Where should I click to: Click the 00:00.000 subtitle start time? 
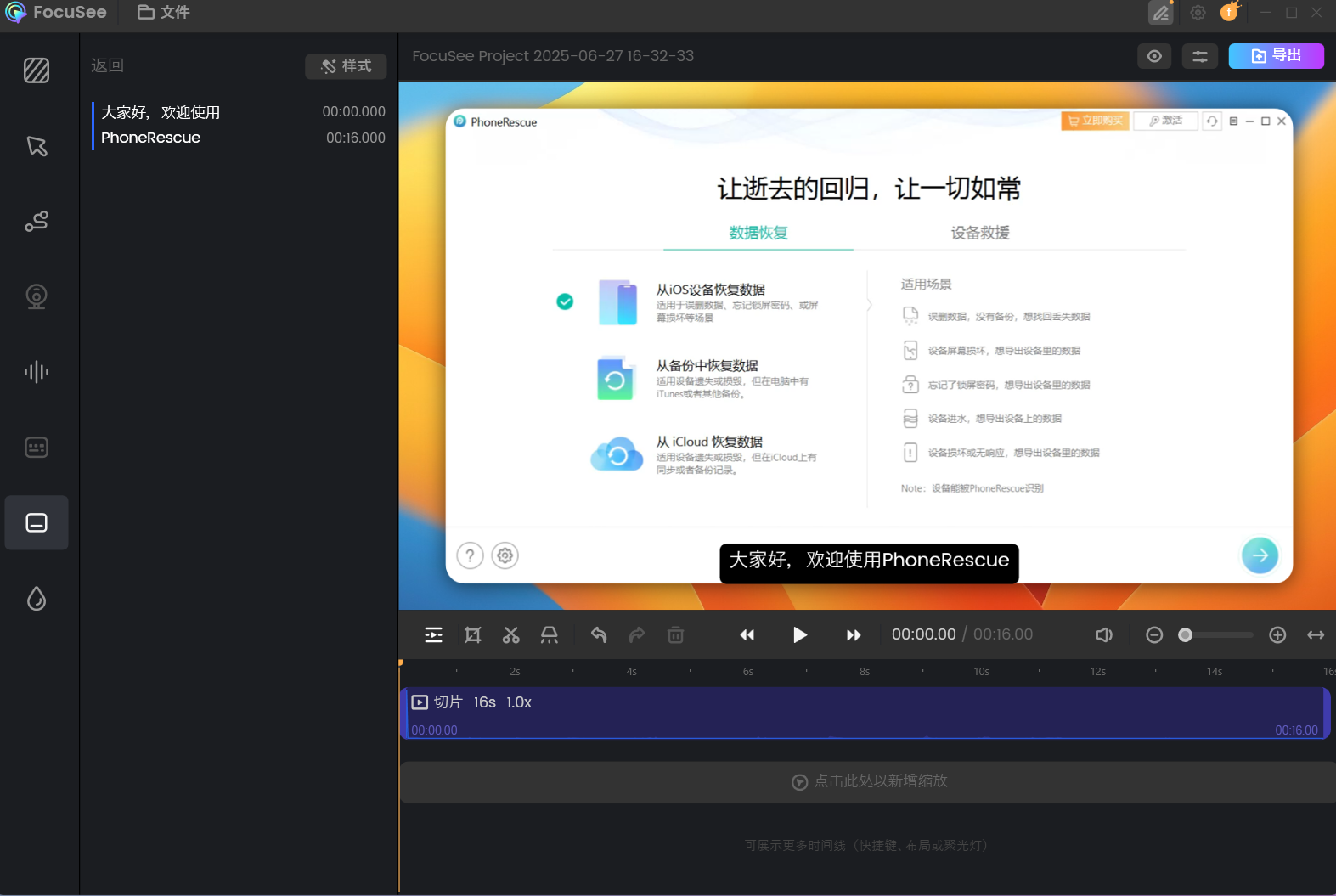click(354, 111)
